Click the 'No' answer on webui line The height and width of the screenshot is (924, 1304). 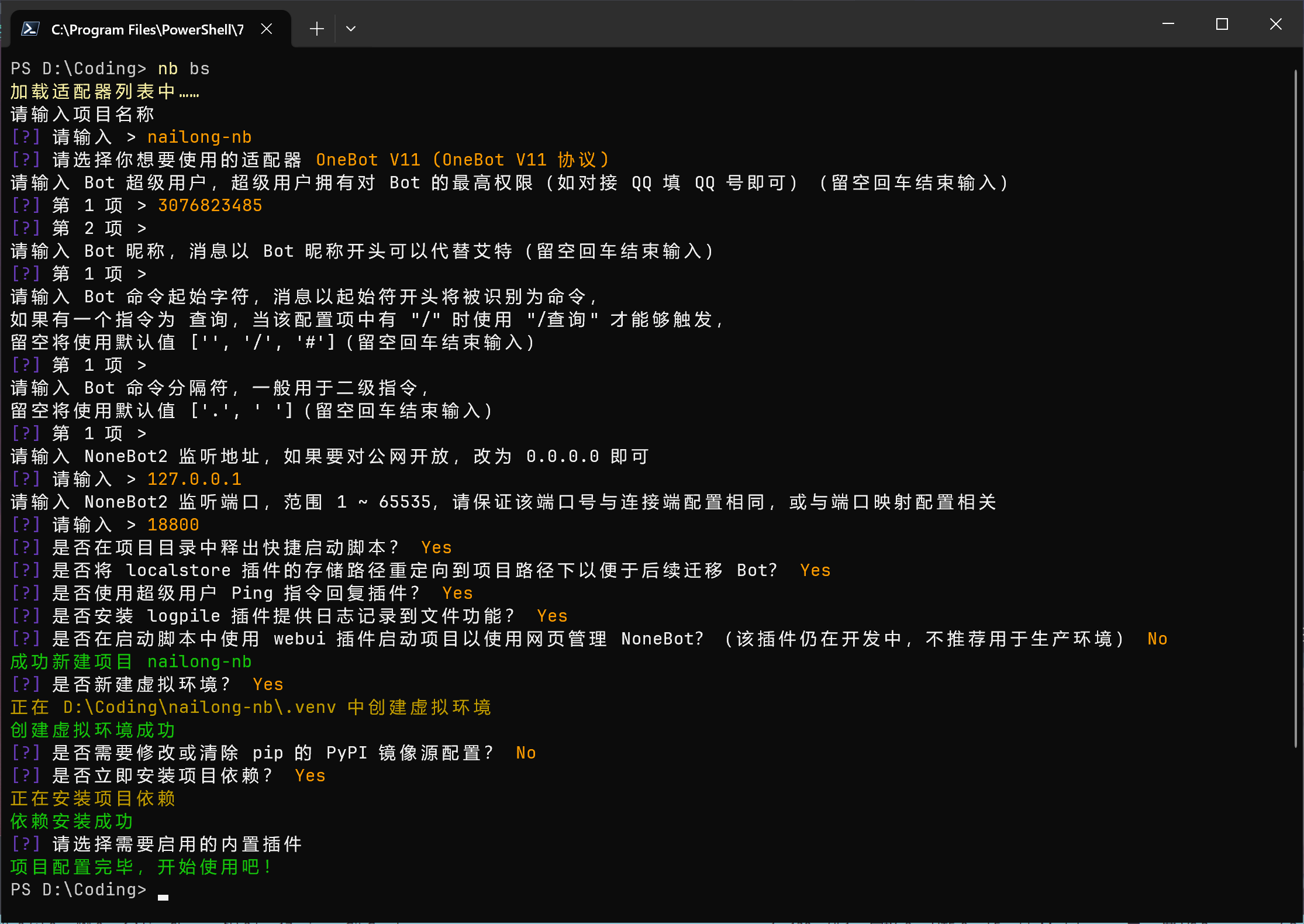(1157, 639)
